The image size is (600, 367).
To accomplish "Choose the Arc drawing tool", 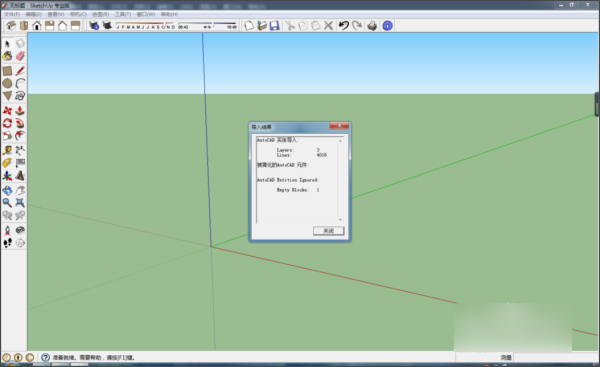I will [20, 83].
